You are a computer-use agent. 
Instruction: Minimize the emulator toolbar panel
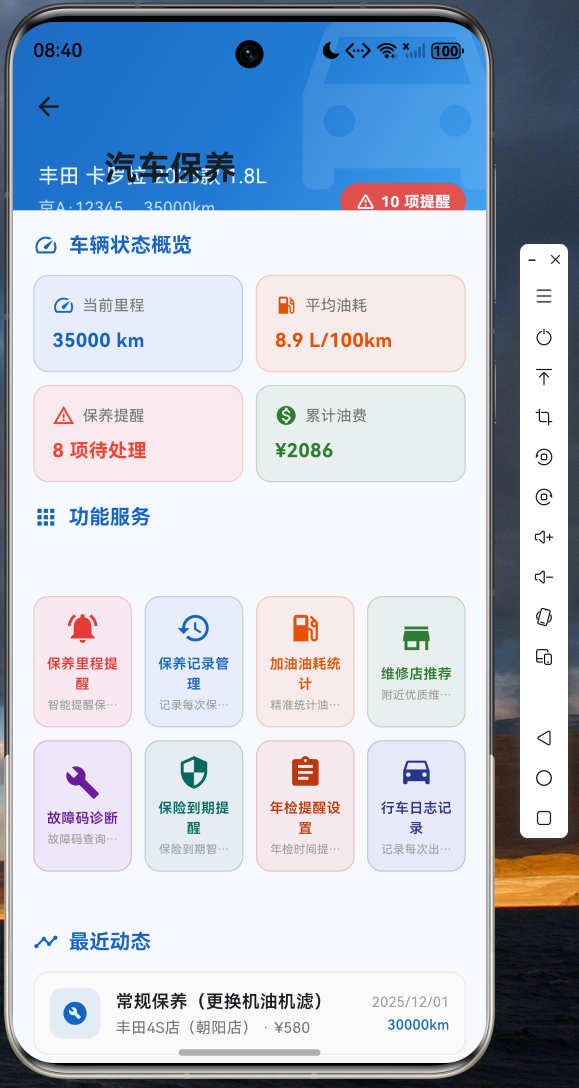(x=532, y=260)
